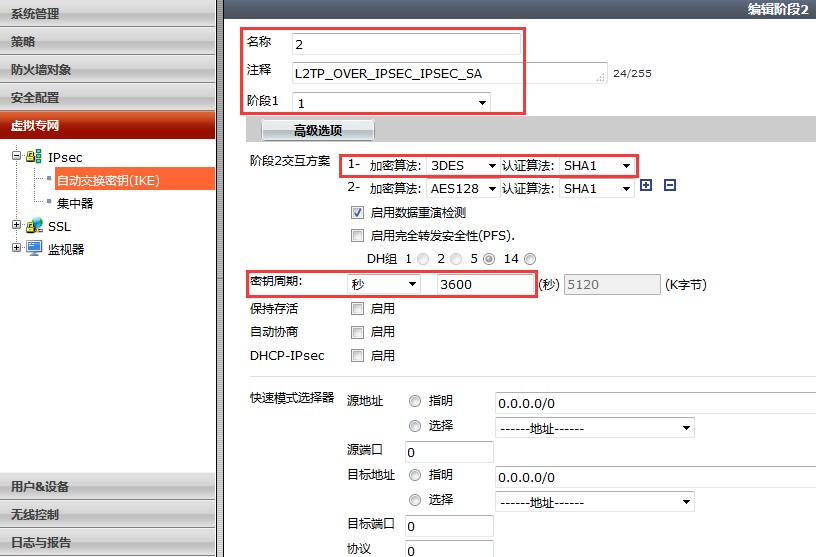This screenshot has width=816, height=557.
Task: Enable 保持存活 checkbox
Action: [x=357, y=309]
